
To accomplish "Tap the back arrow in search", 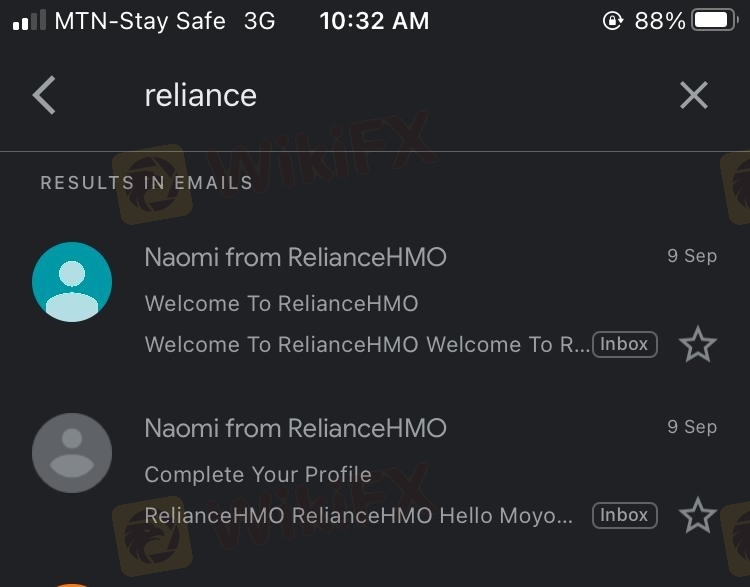I will [x=44, y=96].
